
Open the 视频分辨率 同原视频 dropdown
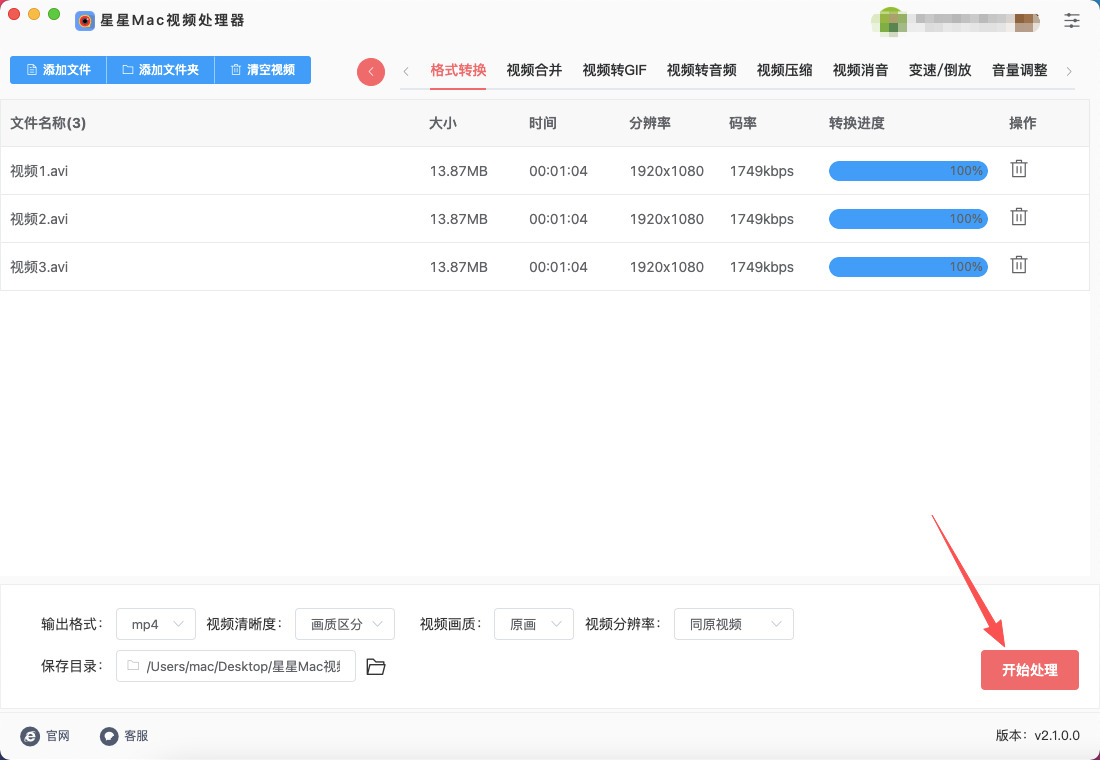[733, 624]
